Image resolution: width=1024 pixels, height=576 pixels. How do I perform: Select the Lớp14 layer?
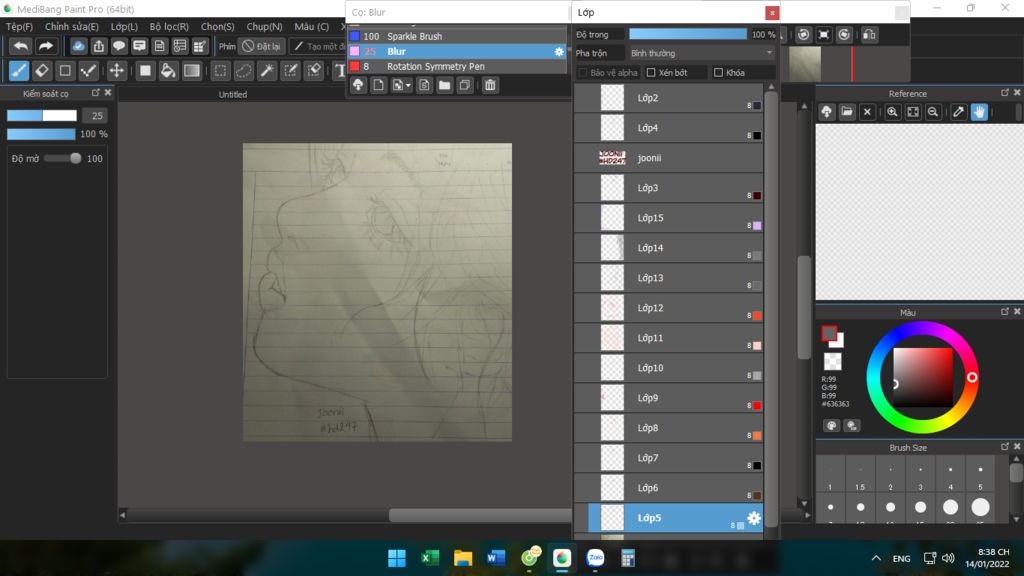(669, 248)
